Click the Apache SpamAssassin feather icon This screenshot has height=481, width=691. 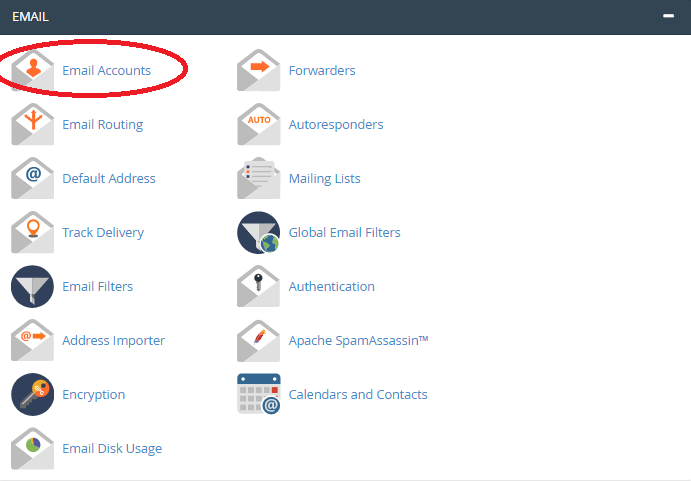(259, 340)
